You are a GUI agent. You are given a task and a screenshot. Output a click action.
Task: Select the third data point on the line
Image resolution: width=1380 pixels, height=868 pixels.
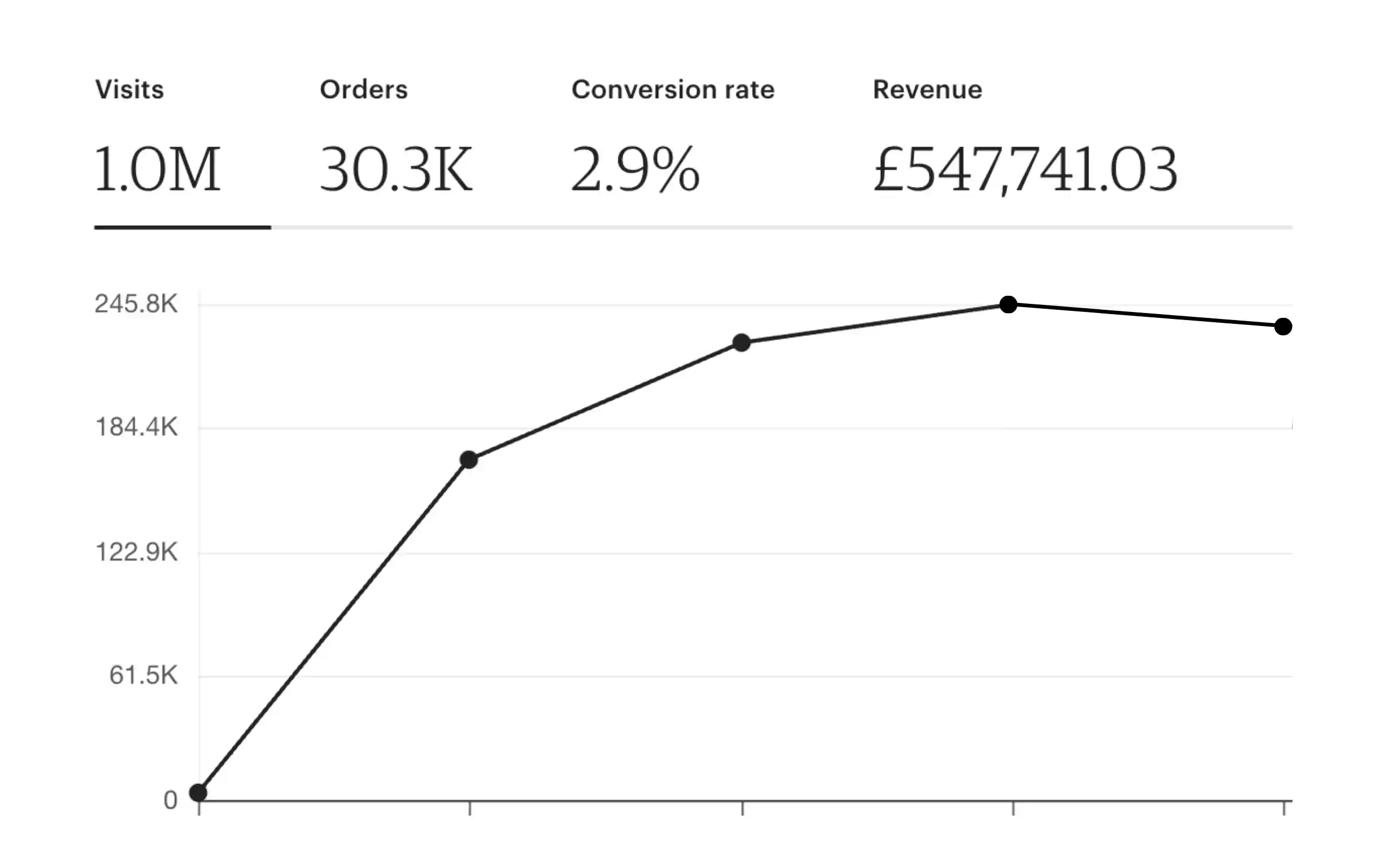click(x=742, y=343)
